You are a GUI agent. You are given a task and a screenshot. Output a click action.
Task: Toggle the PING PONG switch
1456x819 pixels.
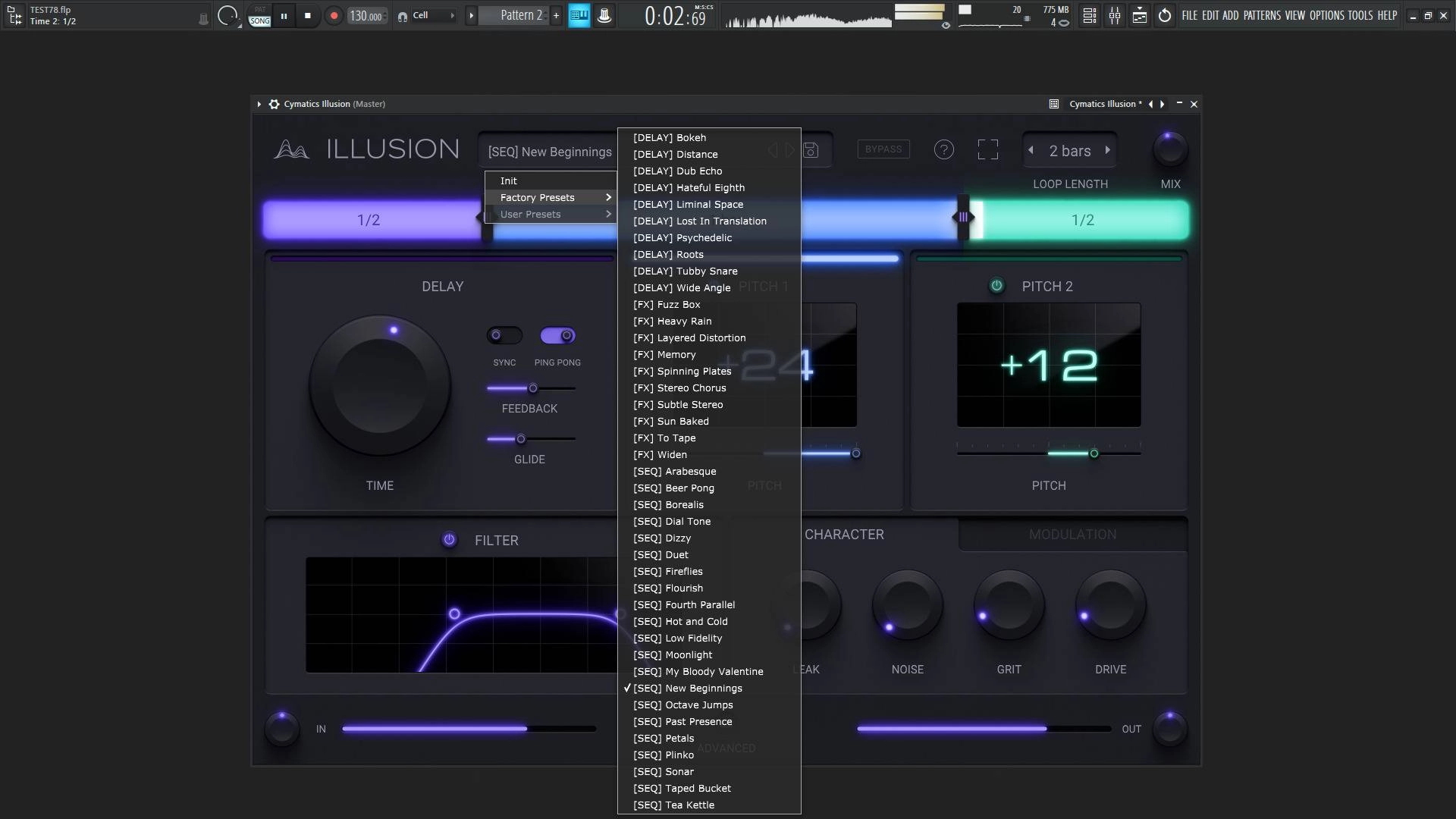click(x=557, y=335)
